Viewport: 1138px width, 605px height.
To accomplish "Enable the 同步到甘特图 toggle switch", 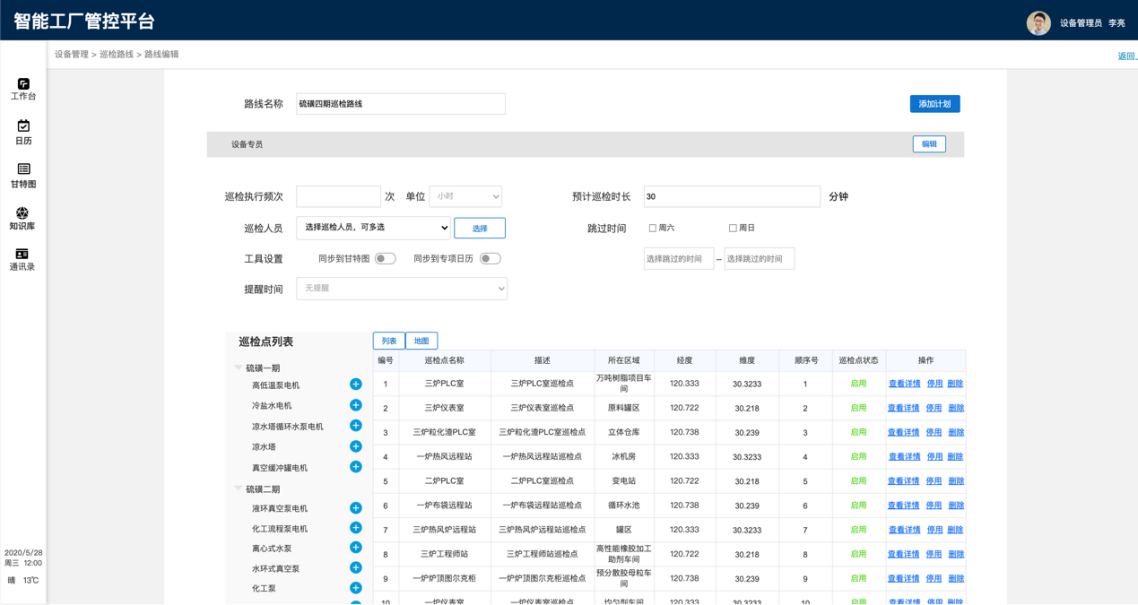I will (385, 258).
